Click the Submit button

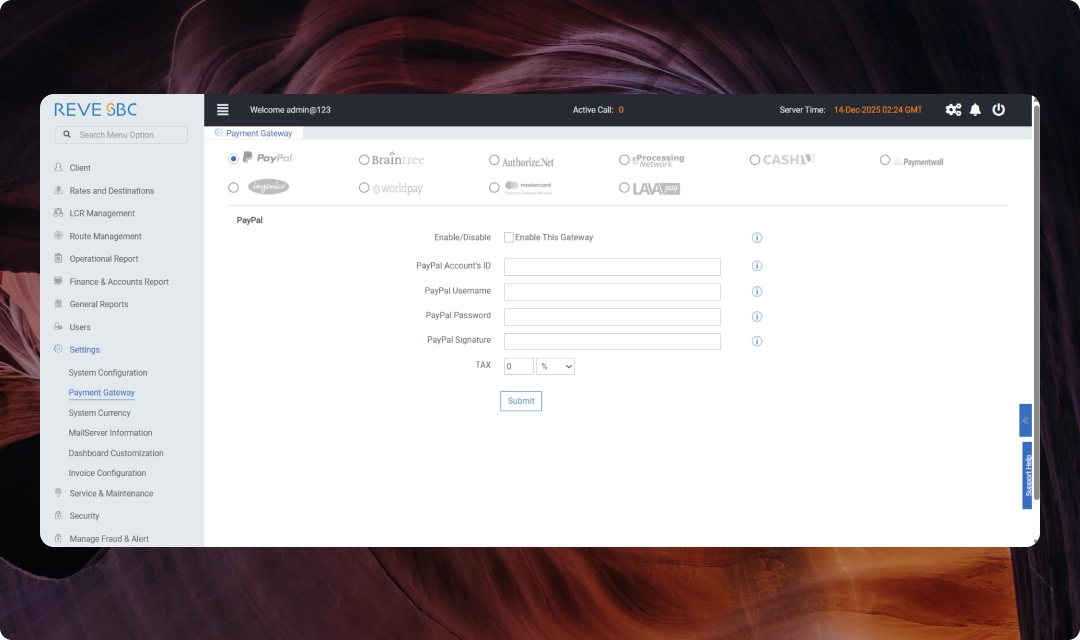point(521,401)
